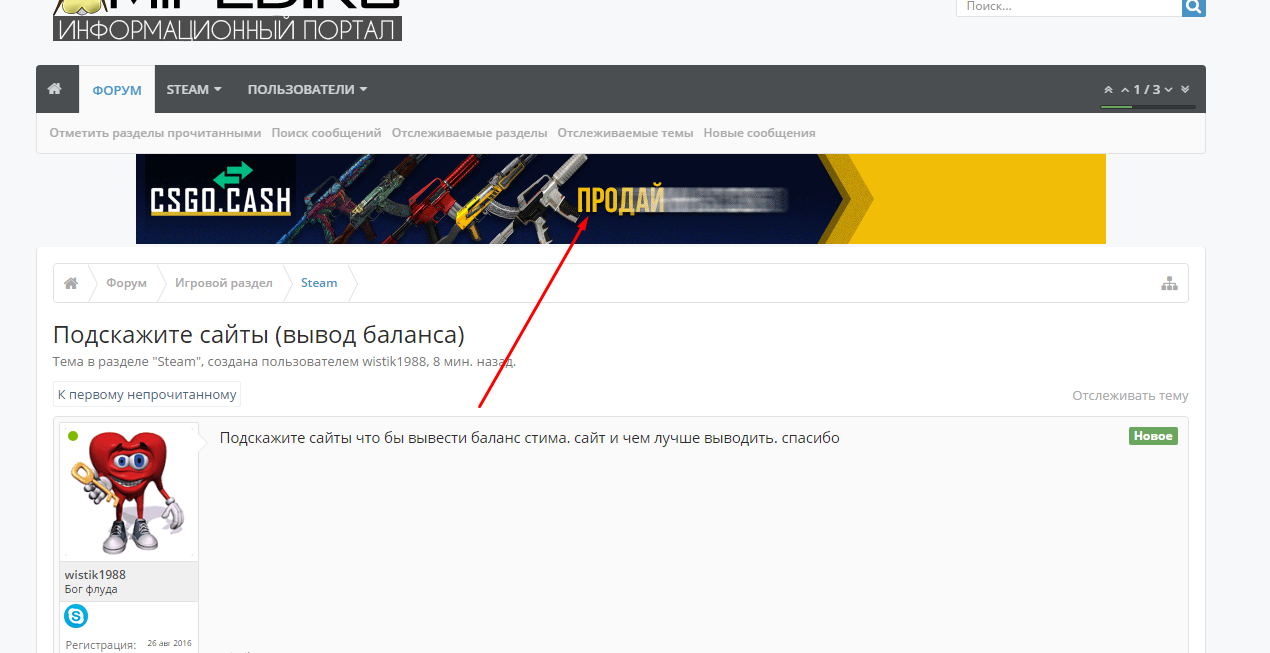Click the 1 / 3 post counter
This screenshot has height=653, width=1270.
1147,90
